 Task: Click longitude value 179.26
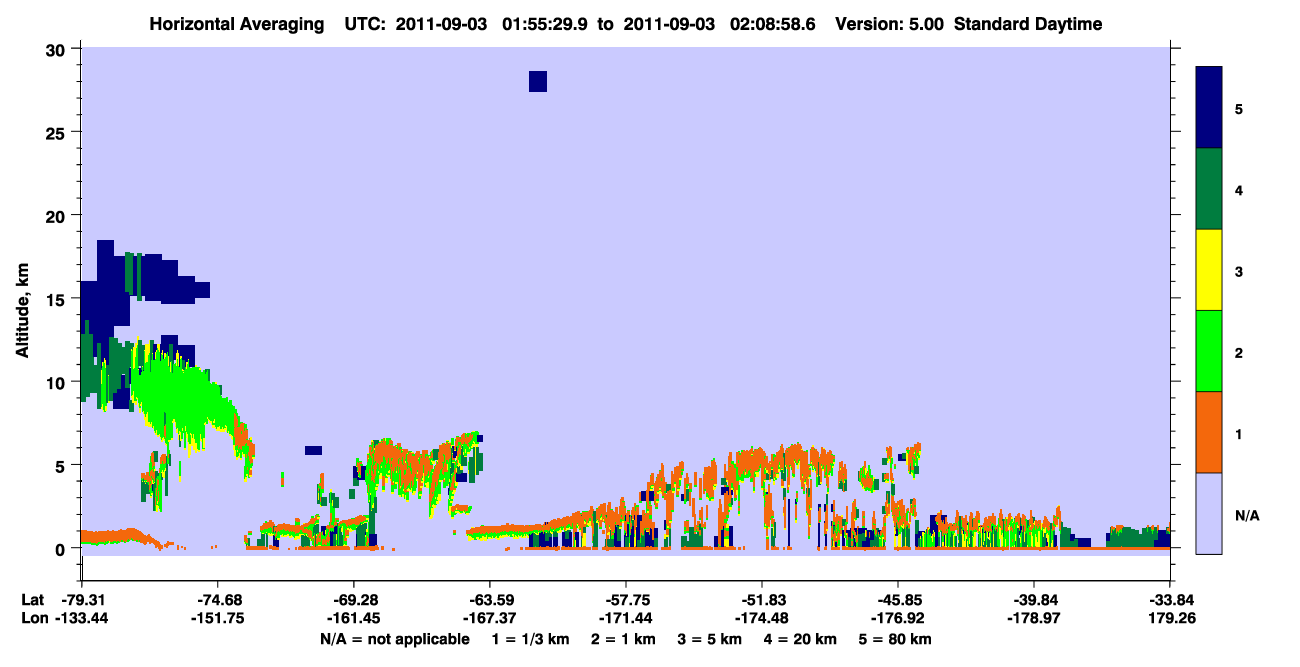point(1170,618)
